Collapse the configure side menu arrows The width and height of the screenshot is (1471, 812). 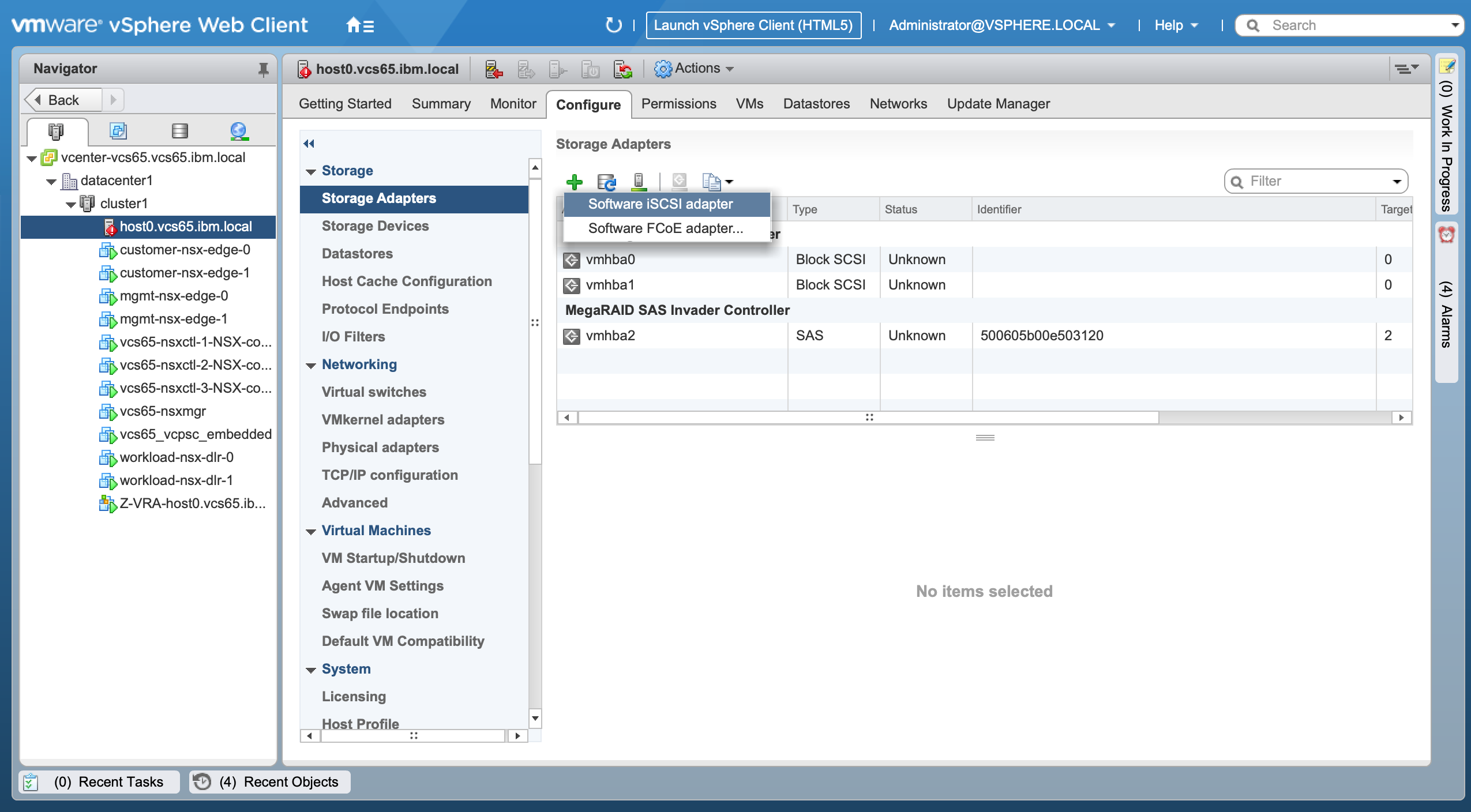pos(309,144)
